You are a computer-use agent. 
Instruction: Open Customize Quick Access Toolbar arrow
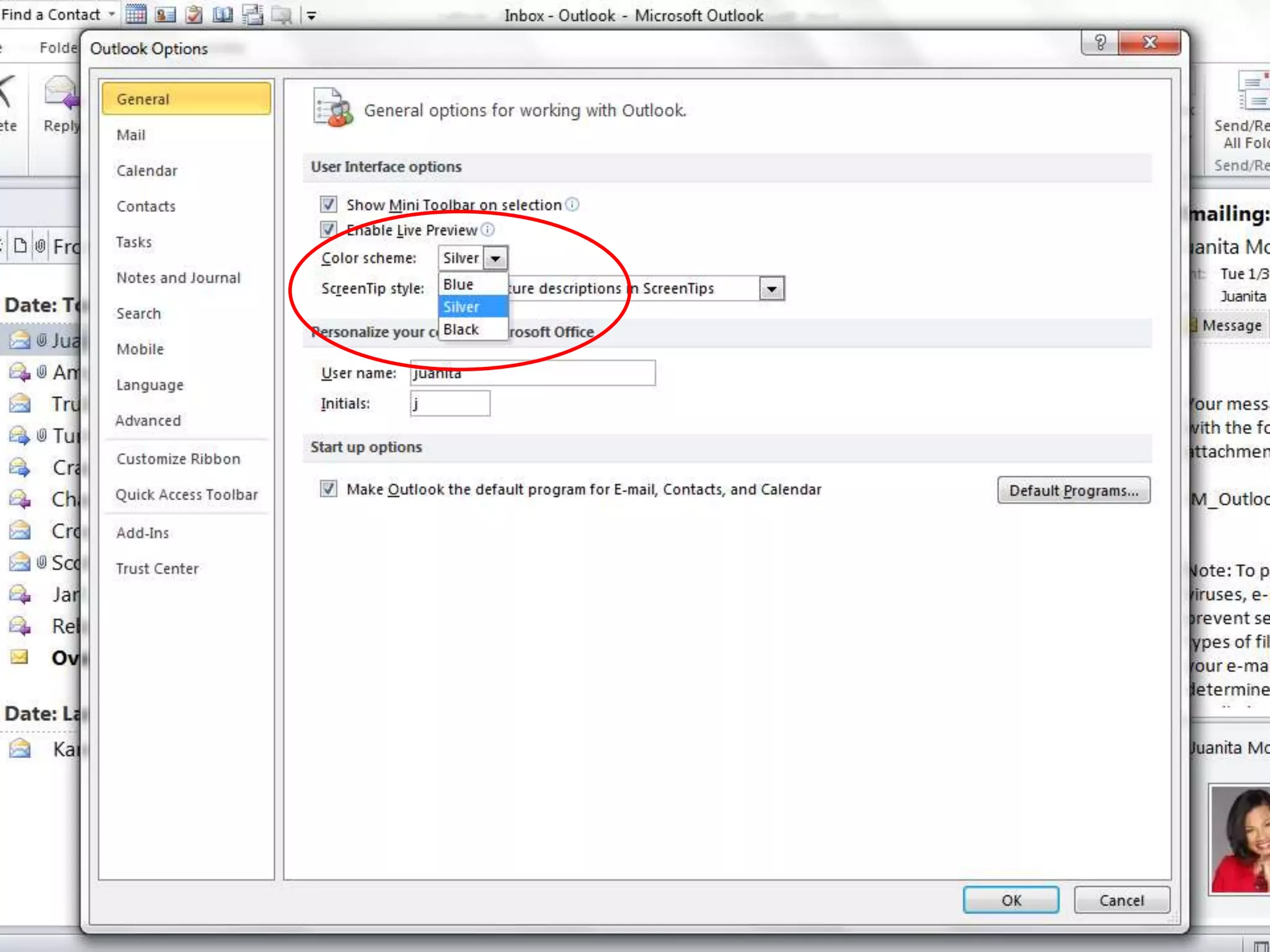tap(311, 15)
